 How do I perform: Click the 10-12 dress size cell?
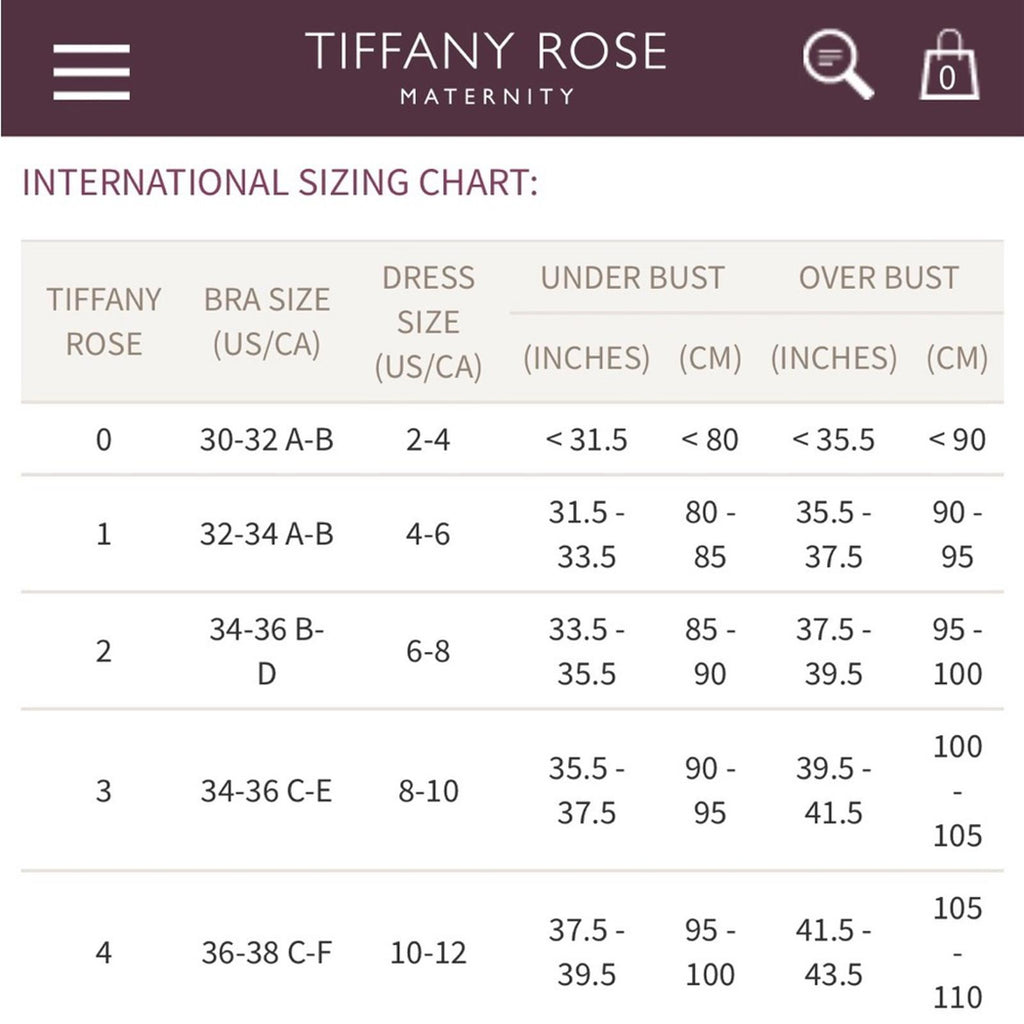pos(428,953)
